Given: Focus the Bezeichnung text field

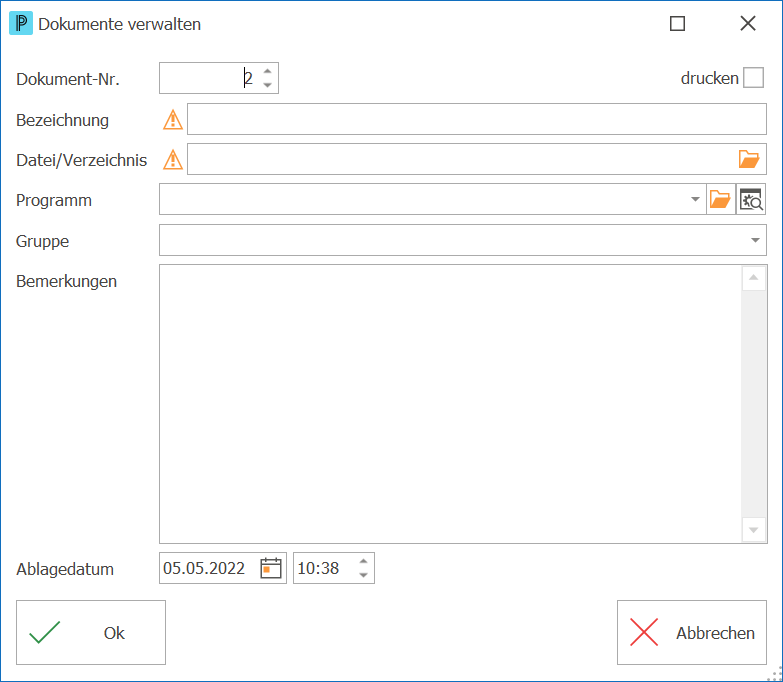Looking at the screenshot, I should [477, 119].
